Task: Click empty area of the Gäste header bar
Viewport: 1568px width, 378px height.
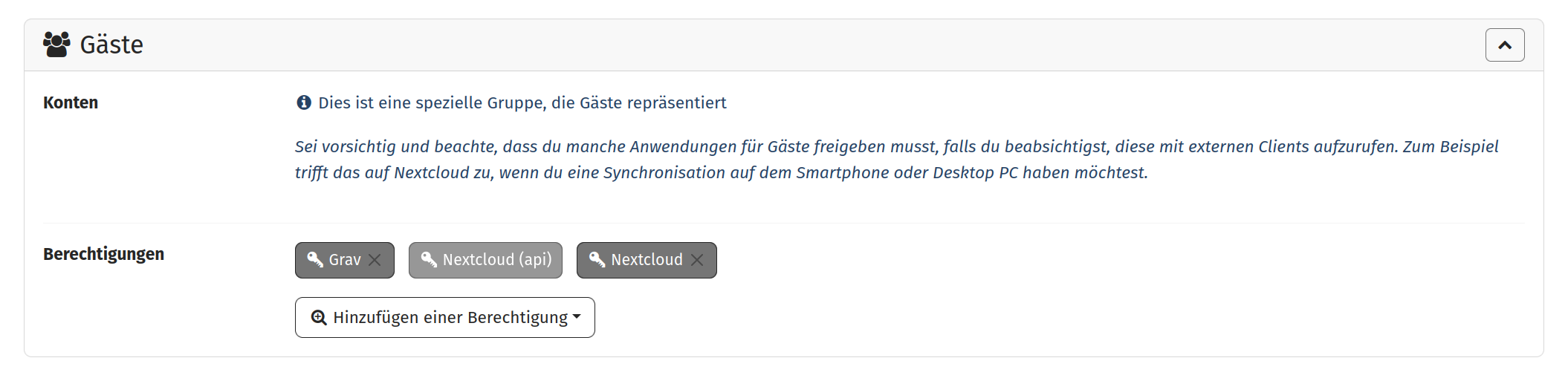Action: tap(743, 45)
